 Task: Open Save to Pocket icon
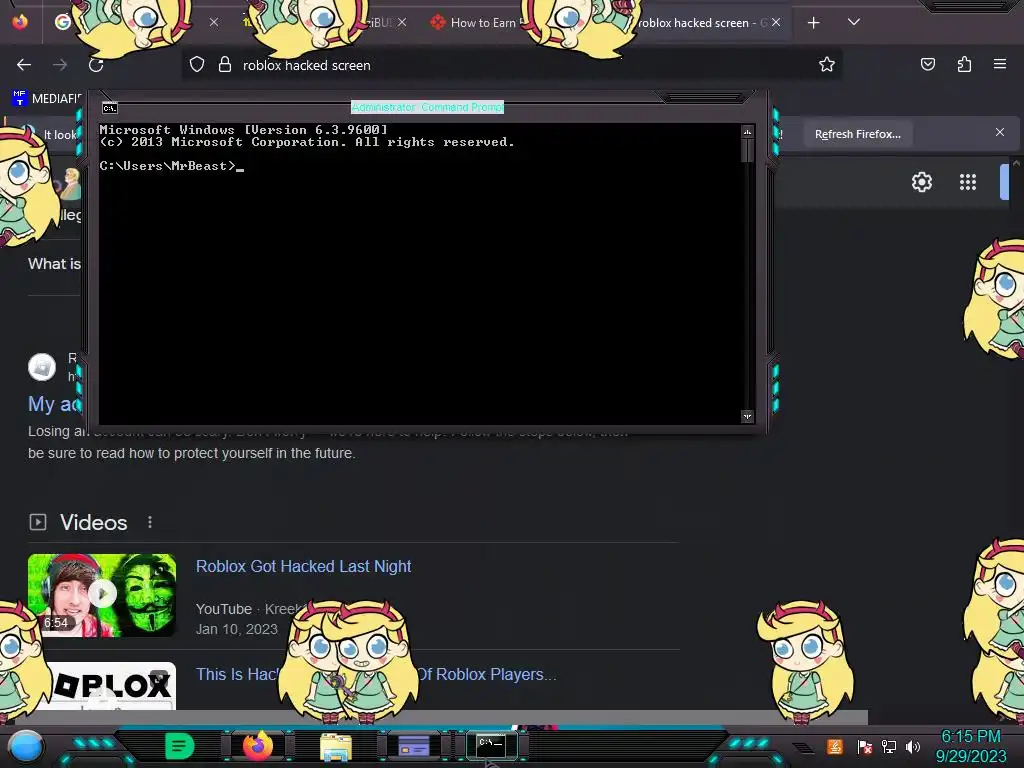tap(927, 64)
